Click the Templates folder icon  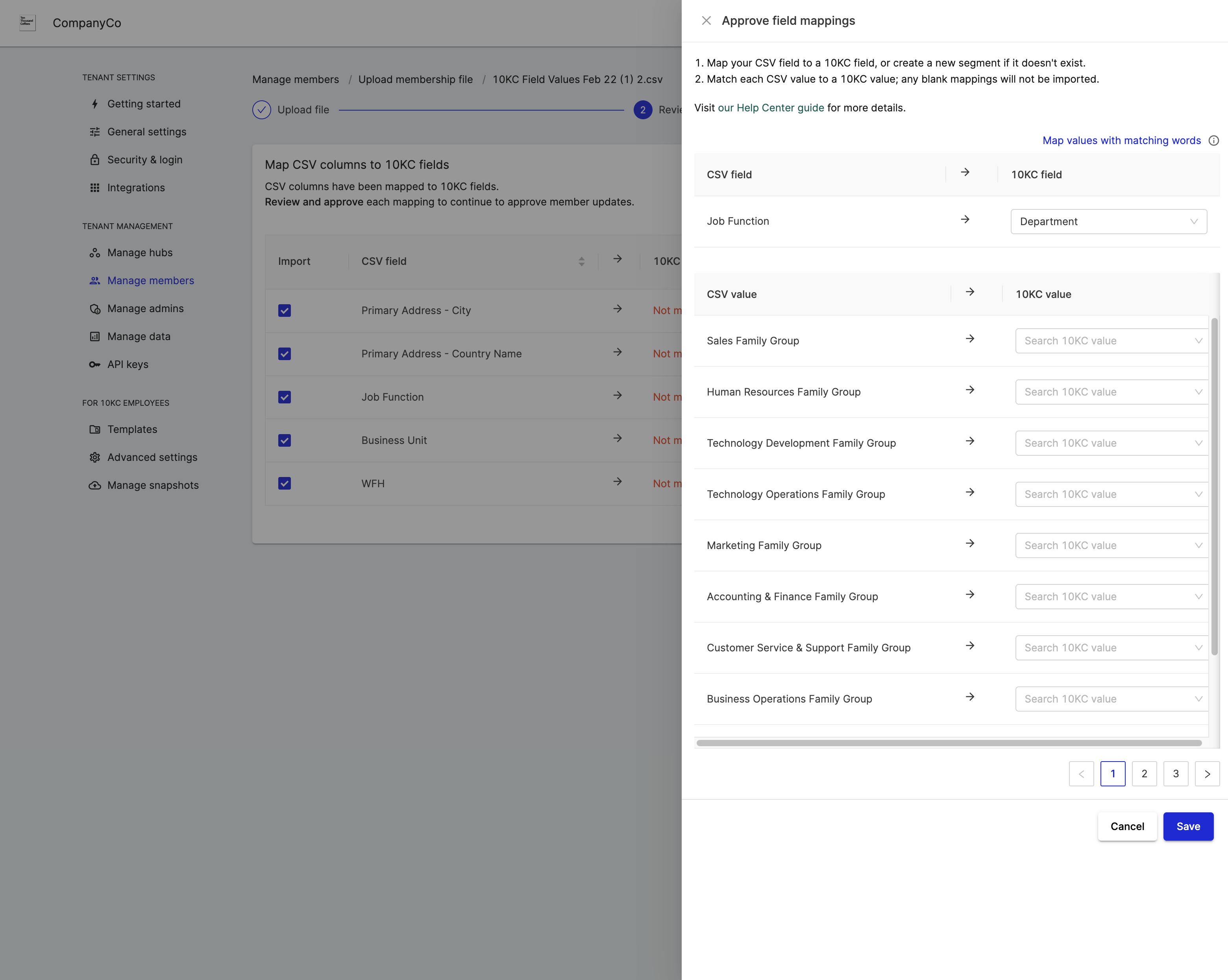94,429
